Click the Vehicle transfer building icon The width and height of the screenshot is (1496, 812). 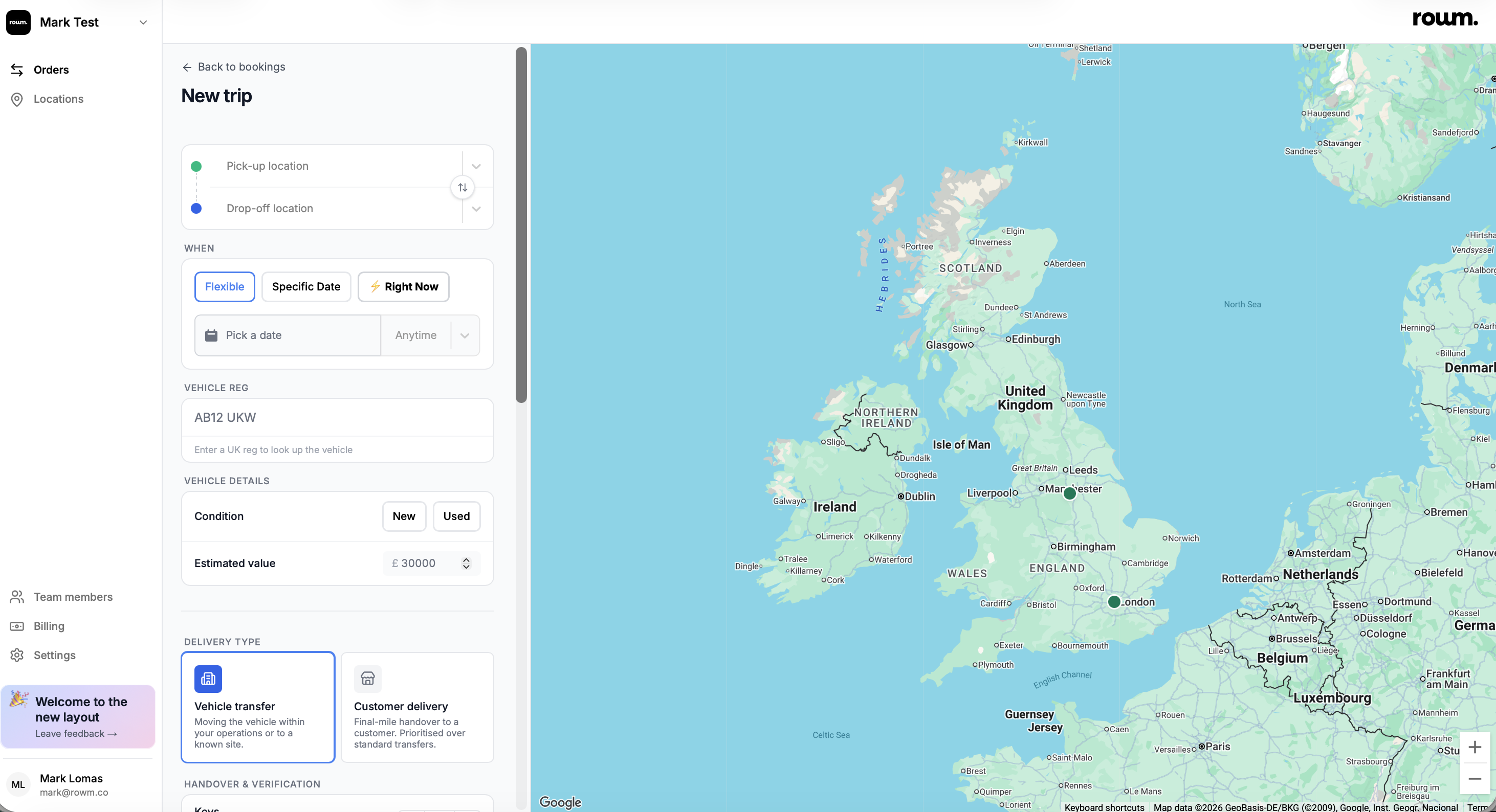(208, 678)
